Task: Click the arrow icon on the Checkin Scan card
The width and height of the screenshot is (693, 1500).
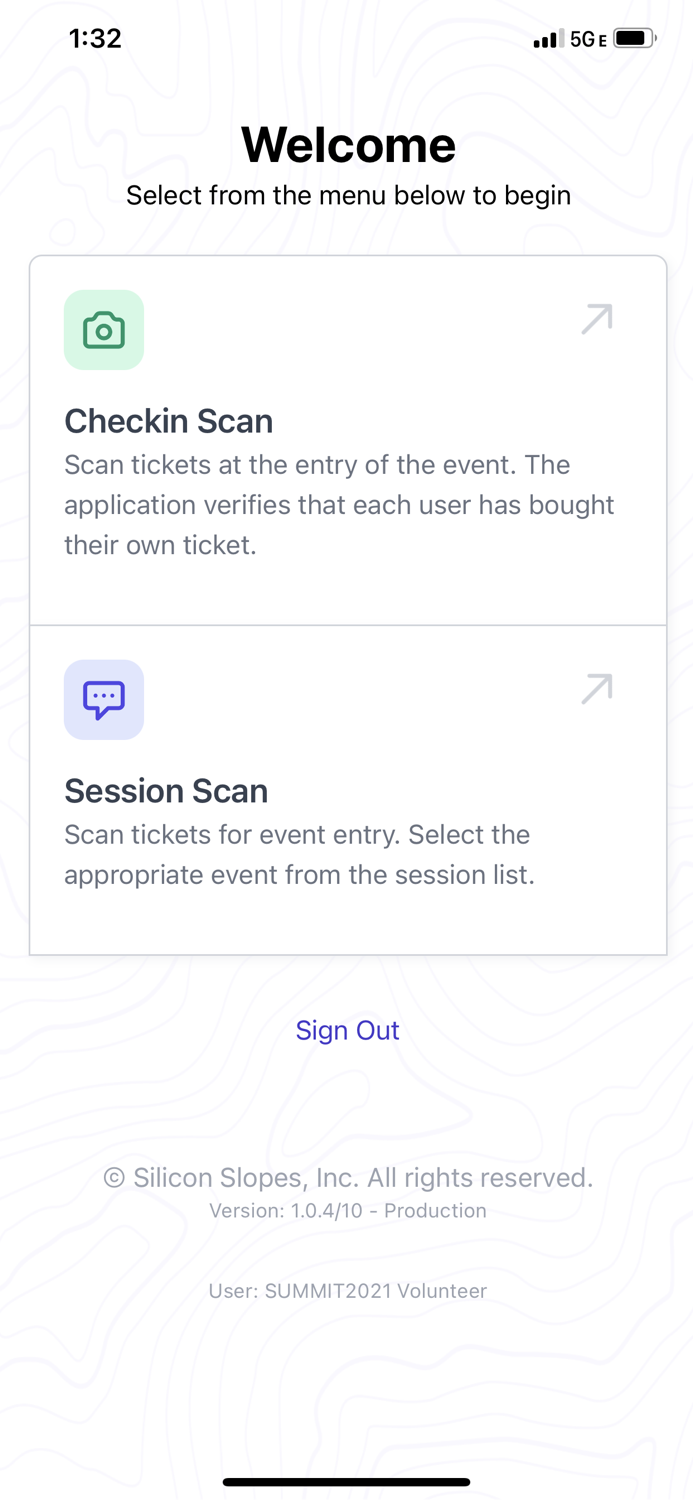Action: click(595, 318)
